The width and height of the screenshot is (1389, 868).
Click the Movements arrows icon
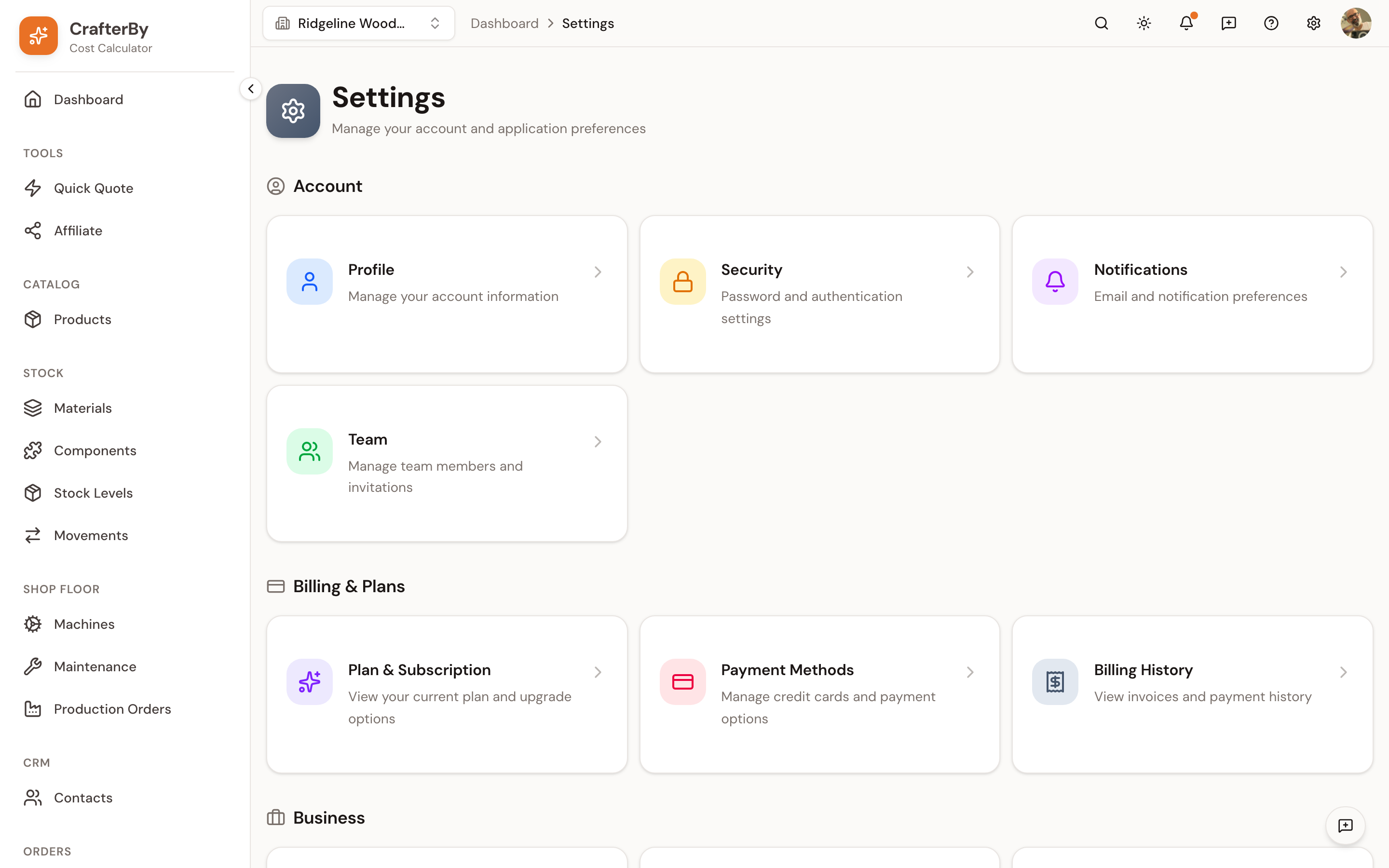pyautogui.click(x=33, y=536)
